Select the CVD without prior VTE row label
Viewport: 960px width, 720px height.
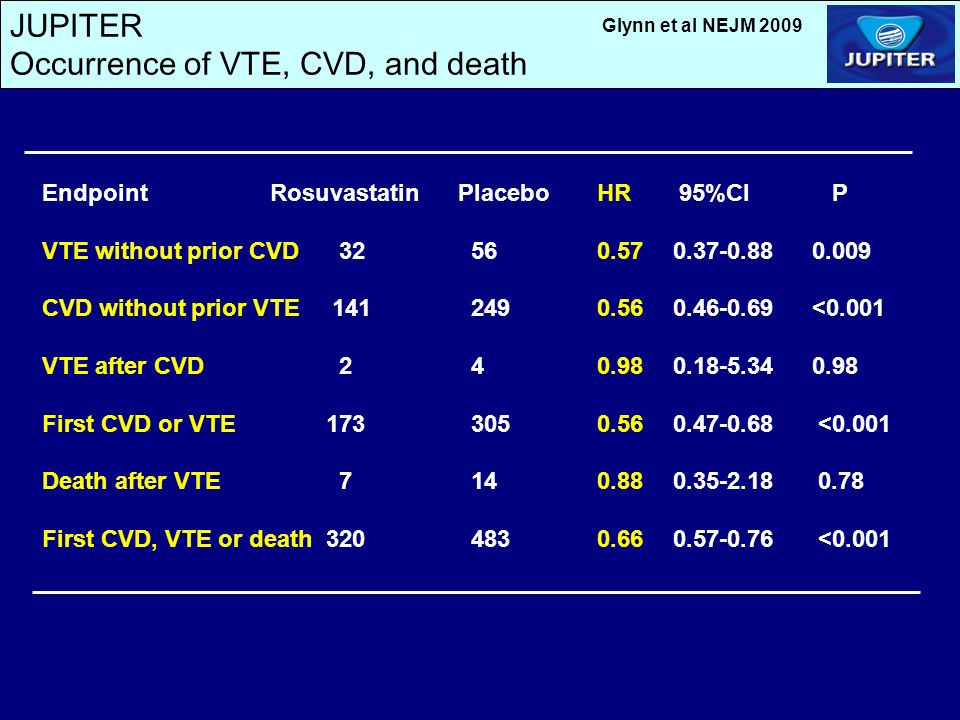coord(171,308)
